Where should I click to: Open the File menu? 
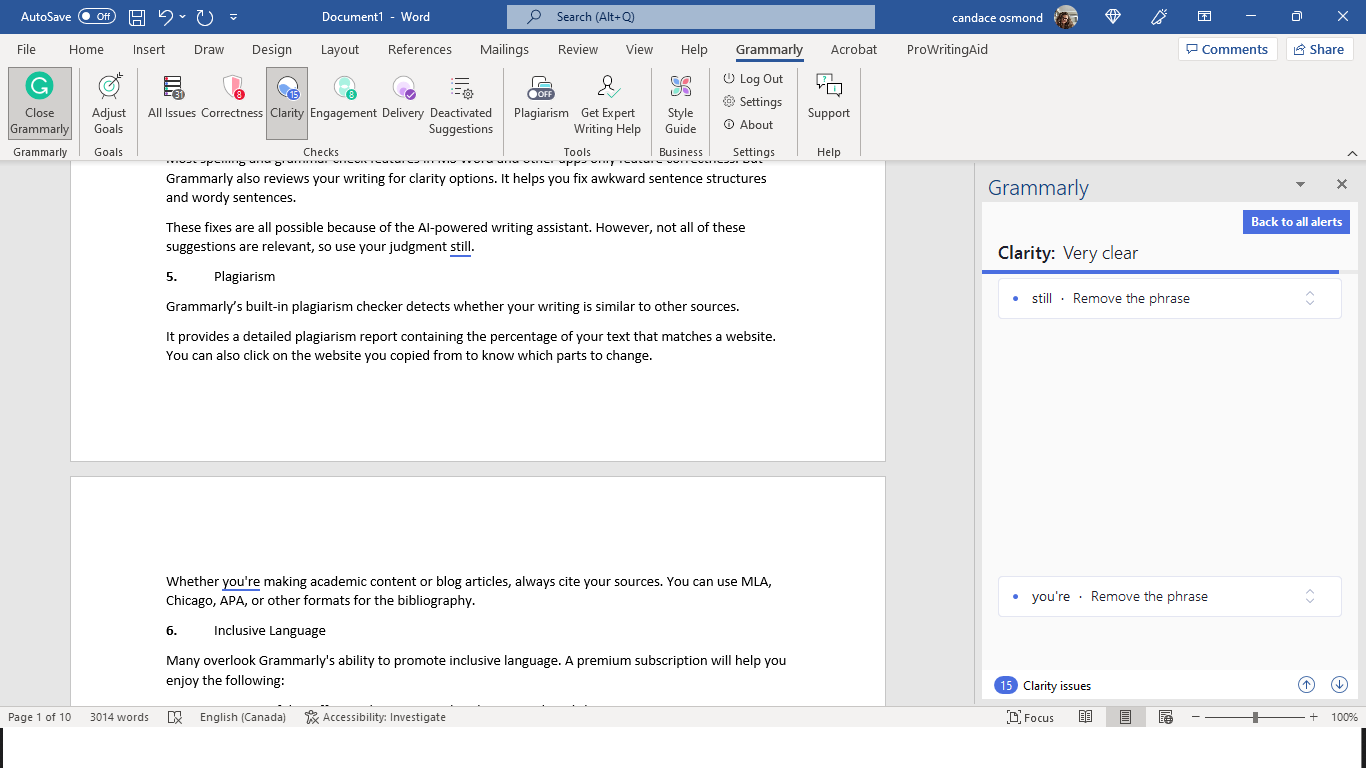point(26,49)
